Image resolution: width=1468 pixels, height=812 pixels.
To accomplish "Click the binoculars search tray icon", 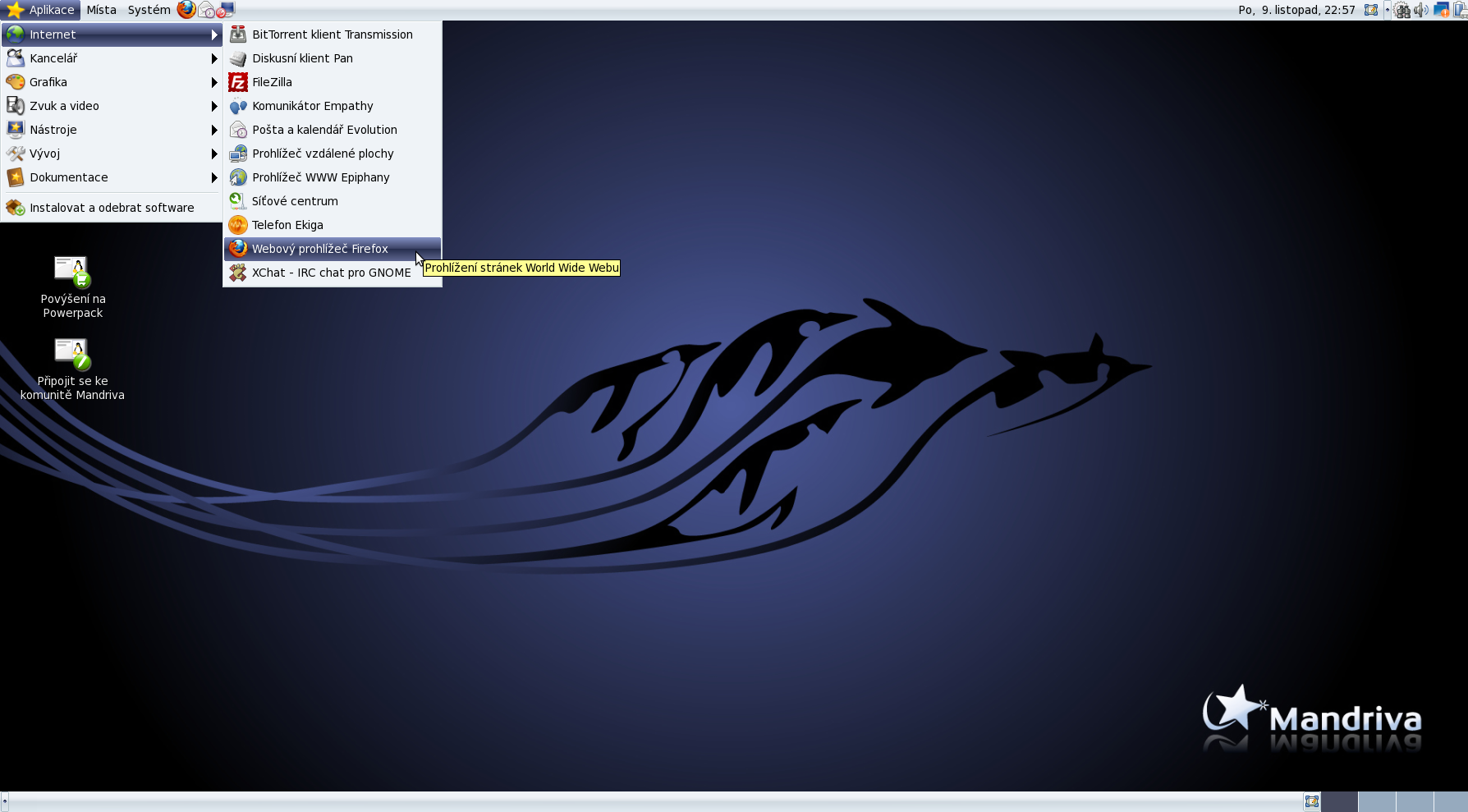I will point(1401,10).
